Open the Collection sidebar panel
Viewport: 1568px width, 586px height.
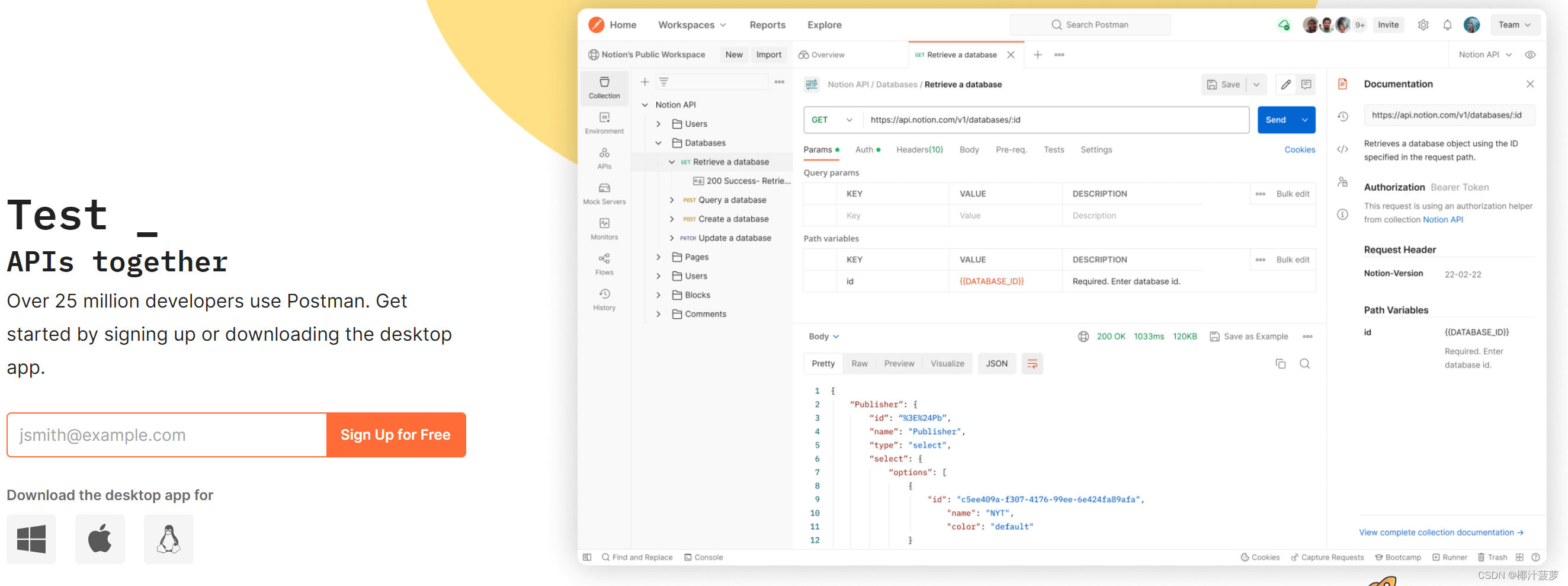click(x=604, y=88)
